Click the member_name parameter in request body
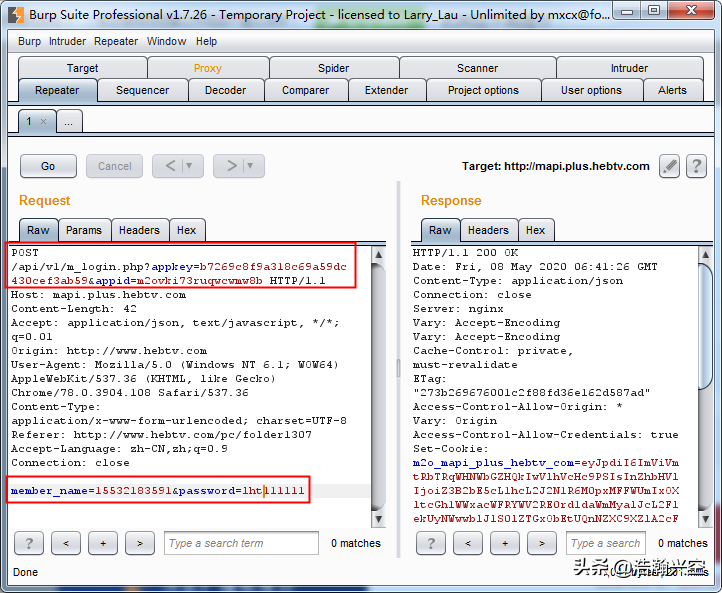The height and width of the screenshot is (593, 722). point(49,491)
